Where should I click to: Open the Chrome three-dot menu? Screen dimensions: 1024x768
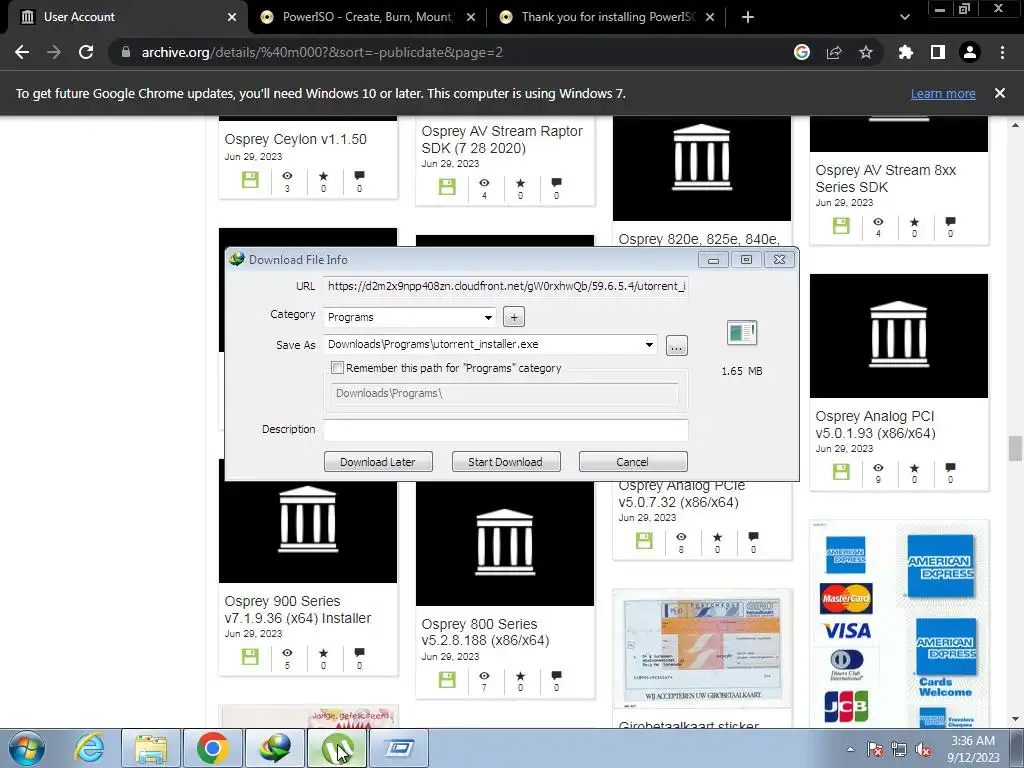click(1002, 52)
